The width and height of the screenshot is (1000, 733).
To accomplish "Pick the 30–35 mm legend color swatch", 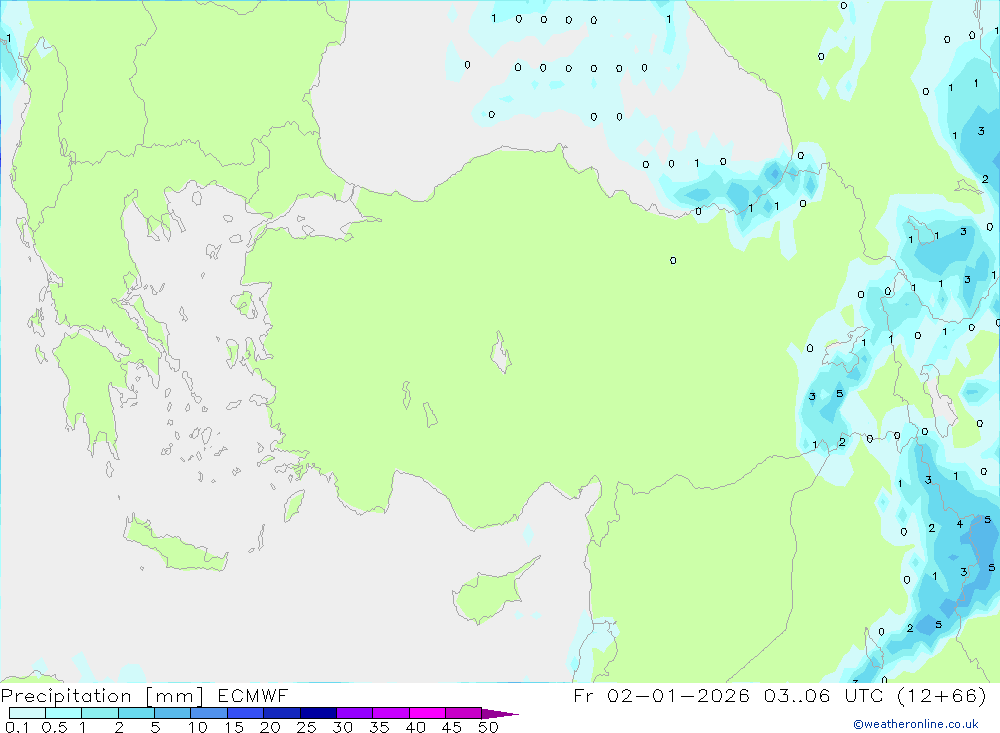I will pyautogui.click(x=355, y=713).
